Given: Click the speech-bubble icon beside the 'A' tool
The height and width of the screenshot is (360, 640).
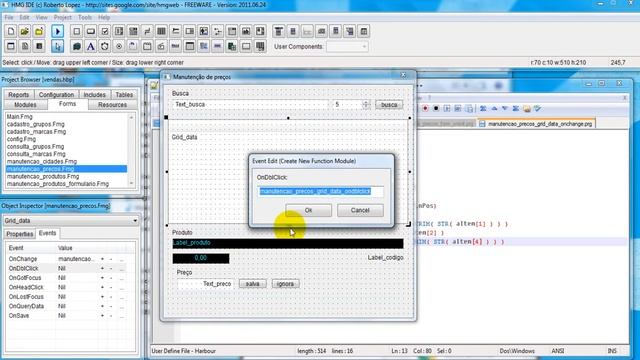Looking at the screenshot, I should 77,47.
